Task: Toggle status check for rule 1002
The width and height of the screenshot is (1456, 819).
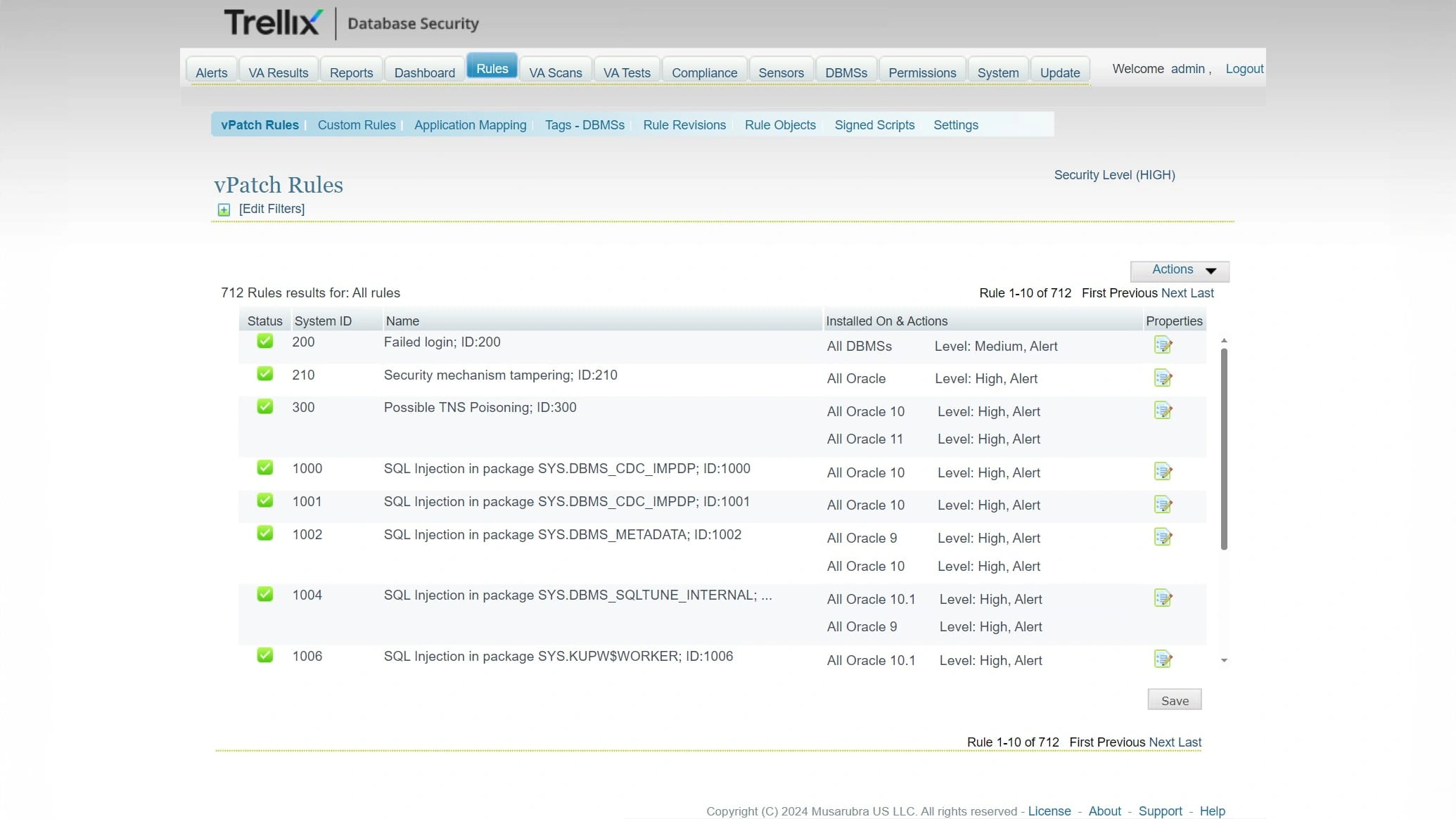Action: (264, 533)
